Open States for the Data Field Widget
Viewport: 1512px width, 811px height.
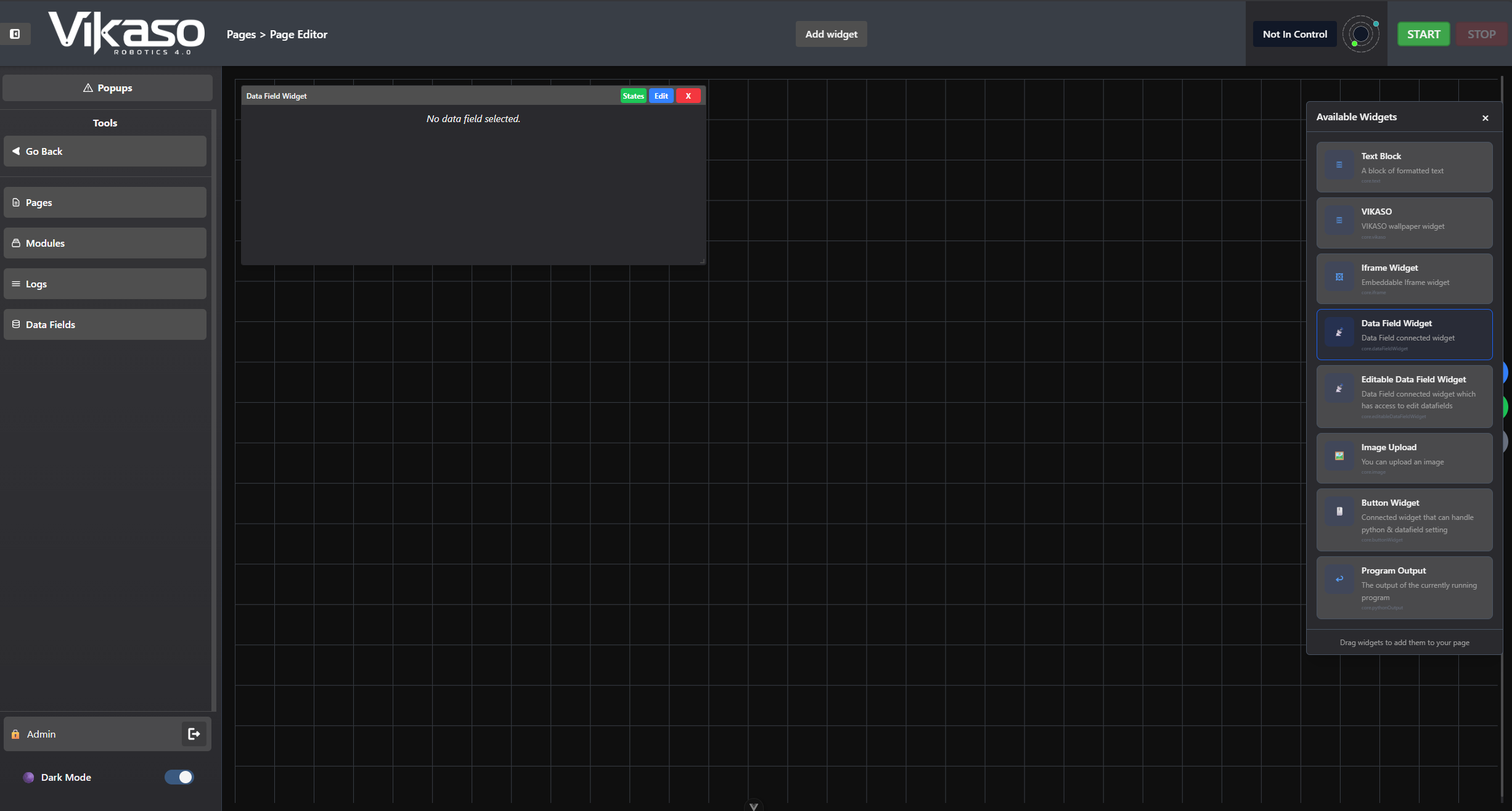click(633, 96)
